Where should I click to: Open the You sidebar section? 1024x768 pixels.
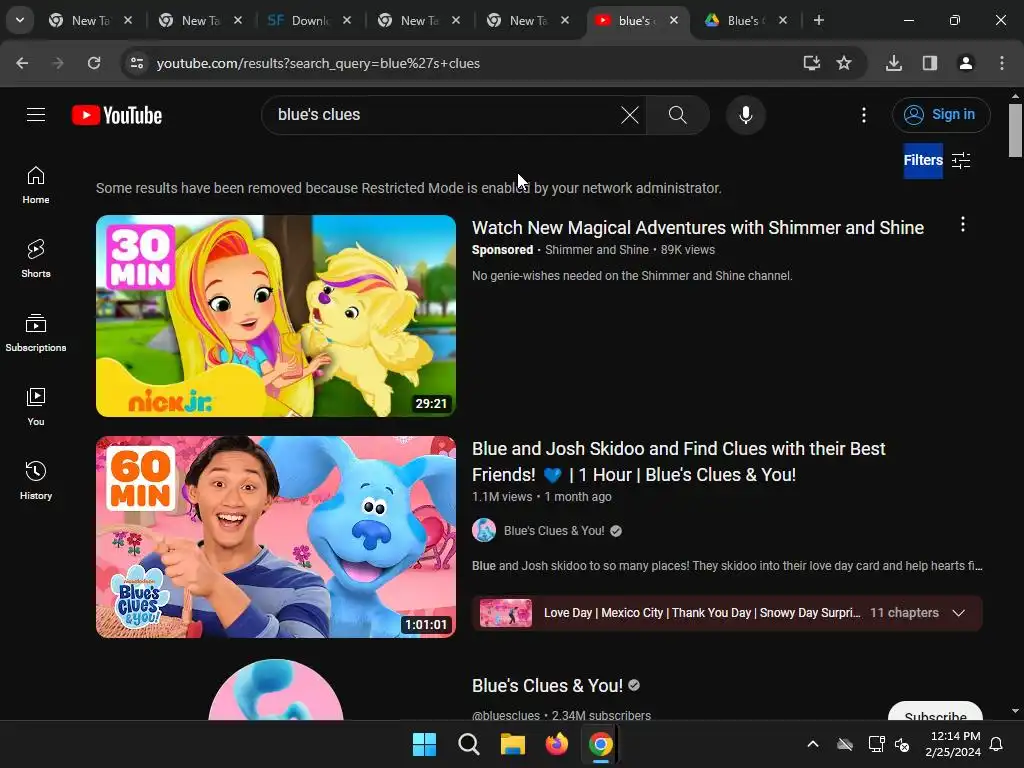tap(36, 406)
